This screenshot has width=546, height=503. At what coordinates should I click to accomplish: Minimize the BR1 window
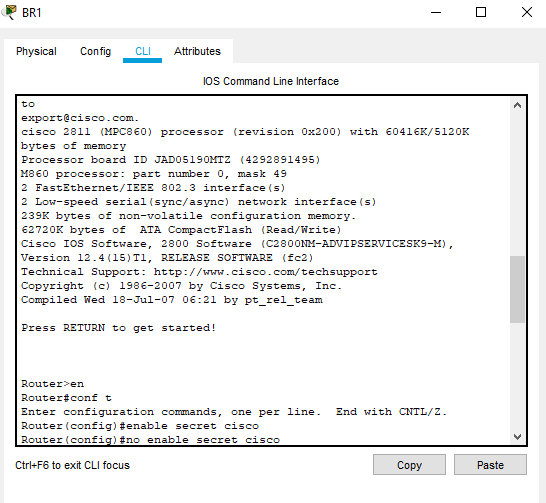click(436, 13)
